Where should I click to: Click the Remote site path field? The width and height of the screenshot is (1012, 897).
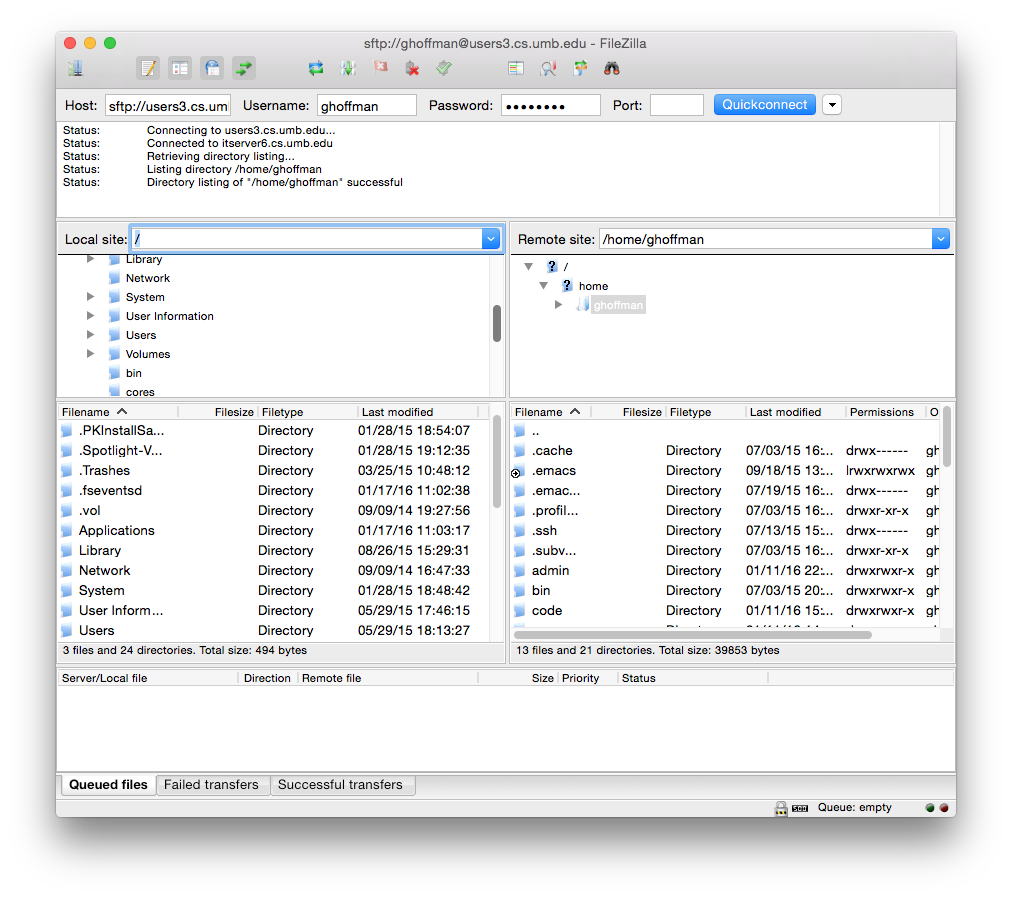point(765,239)
